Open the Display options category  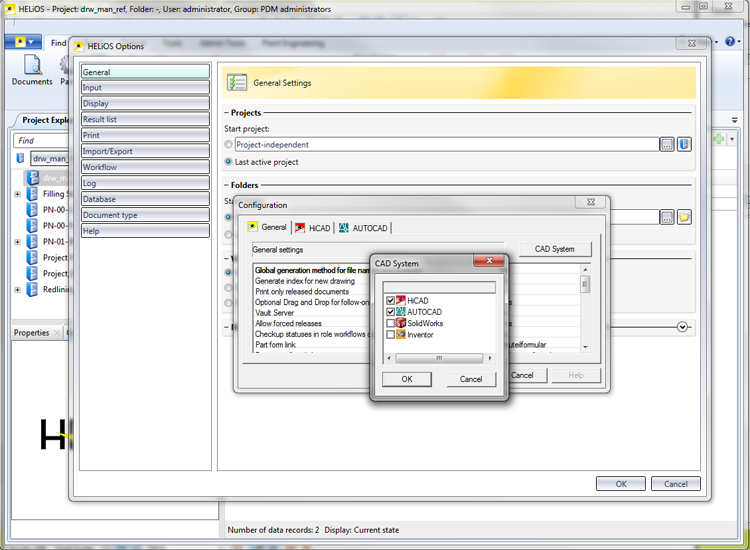(x=145, y=103)
